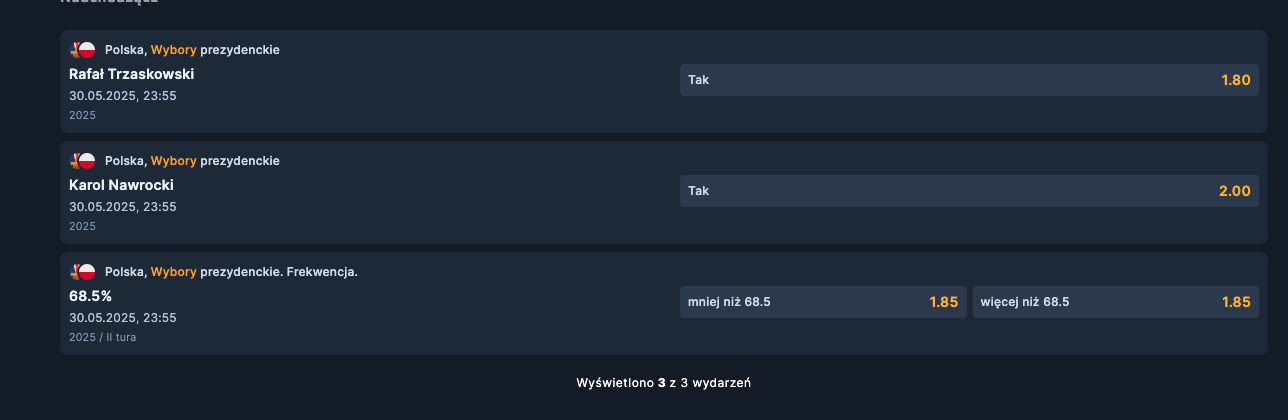Bet 'Tak' on Rafał Trzaskowski at 1.80

[968, 80]
